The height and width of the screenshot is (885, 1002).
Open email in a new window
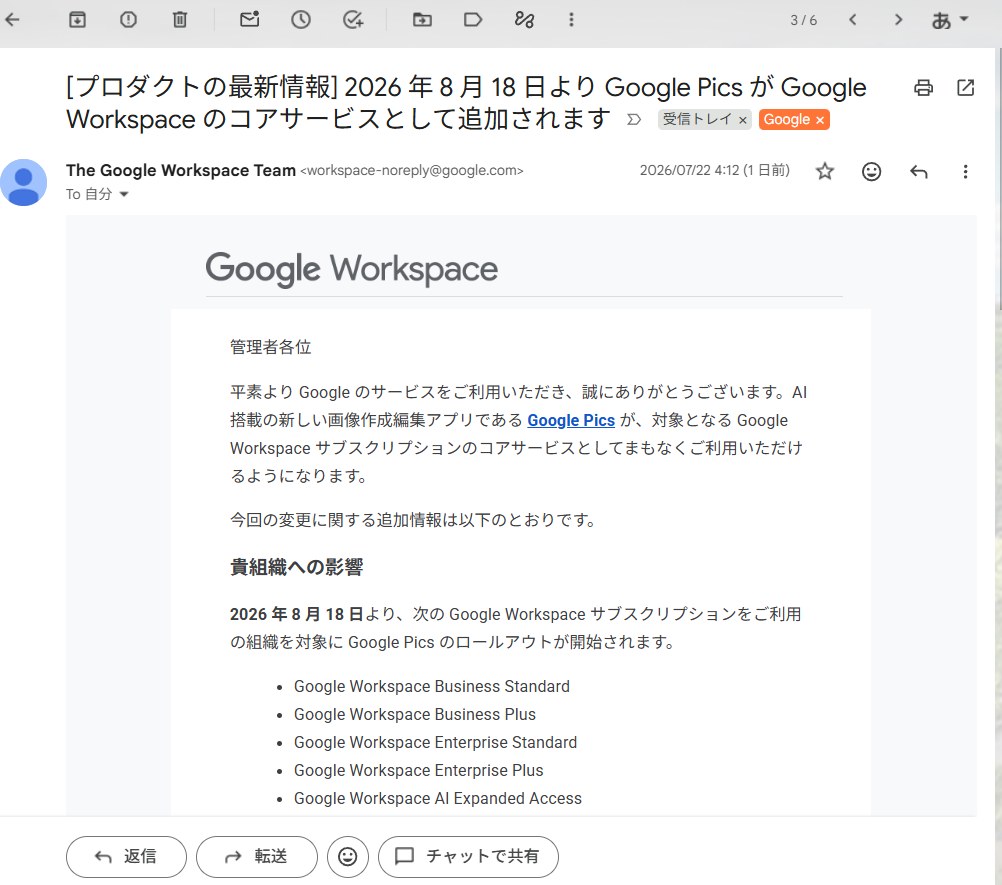coord(966,88)
